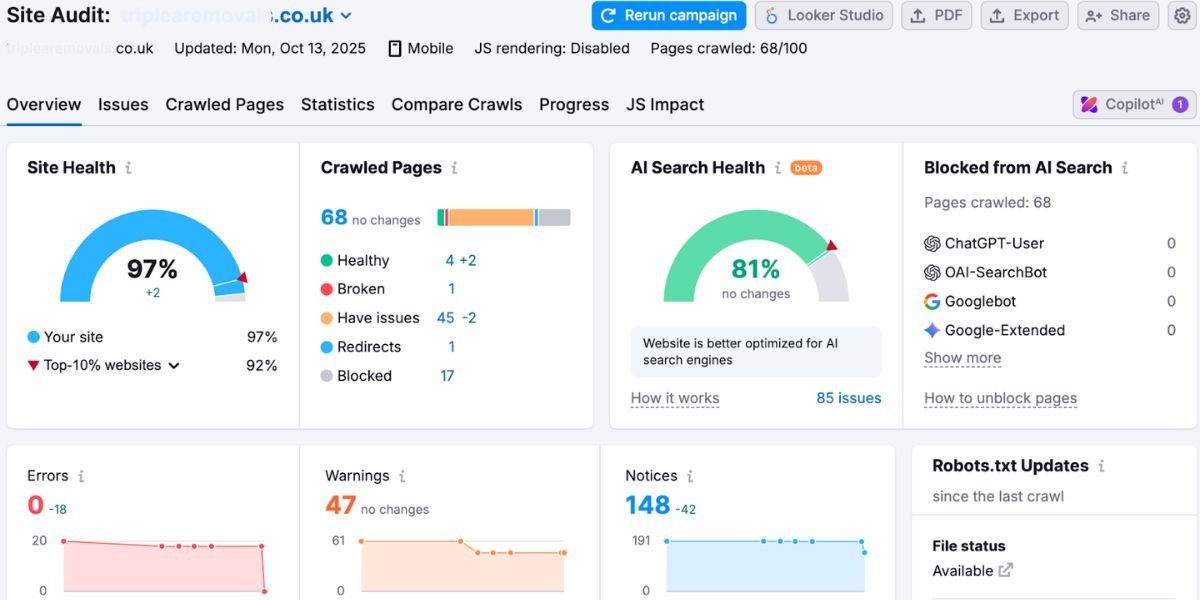Click the Rerun campaign button
Screen dimensions: 1200x600
(669, 16)
